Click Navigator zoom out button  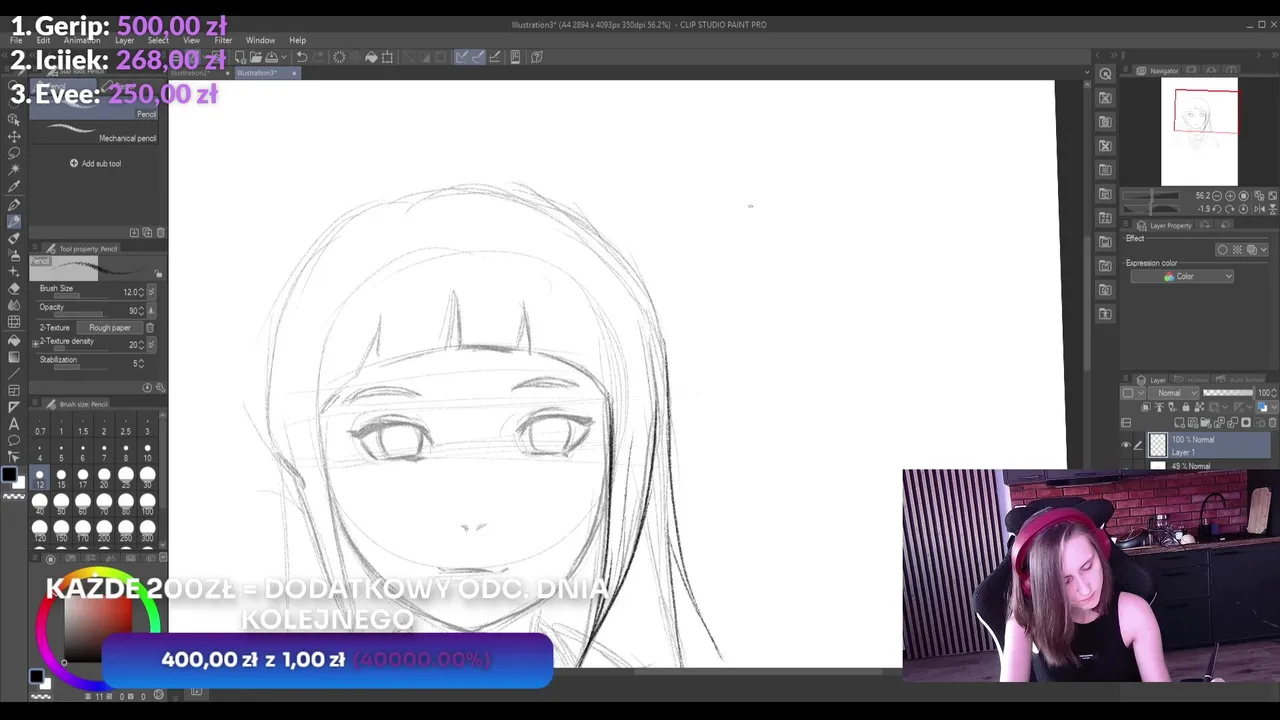[1217, 196]
